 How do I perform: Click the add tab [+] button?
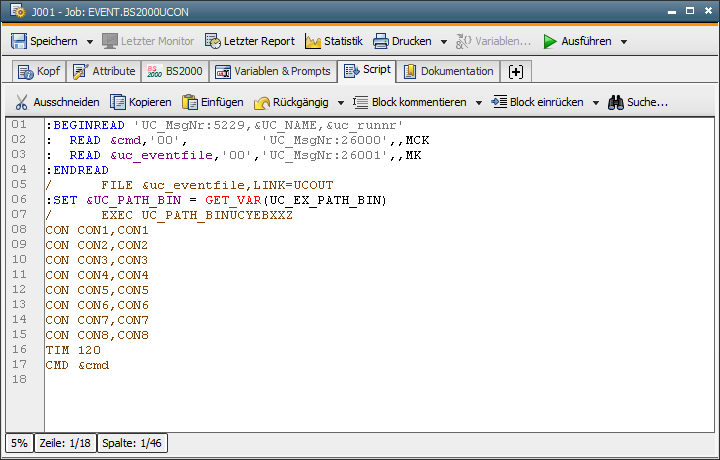pyautogui.click(x=516, y=72)
